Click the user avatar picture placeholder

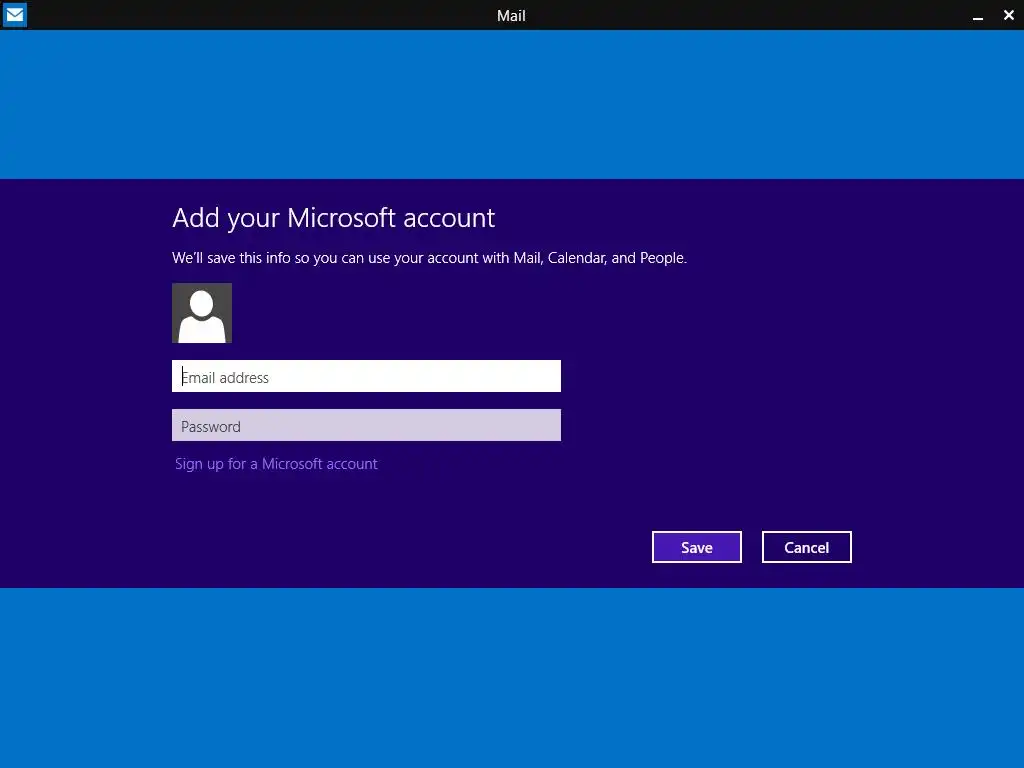[202, 313]
